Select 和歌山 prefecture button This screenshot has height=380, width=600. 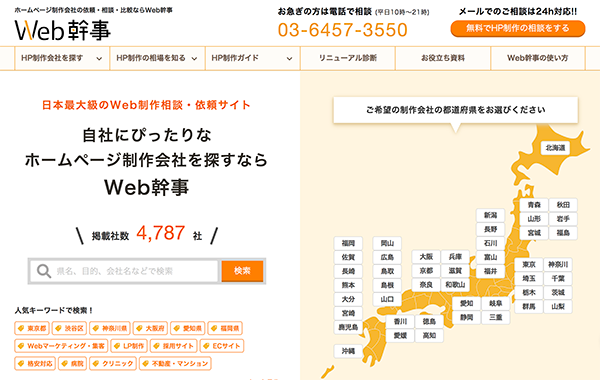point(455,285)
